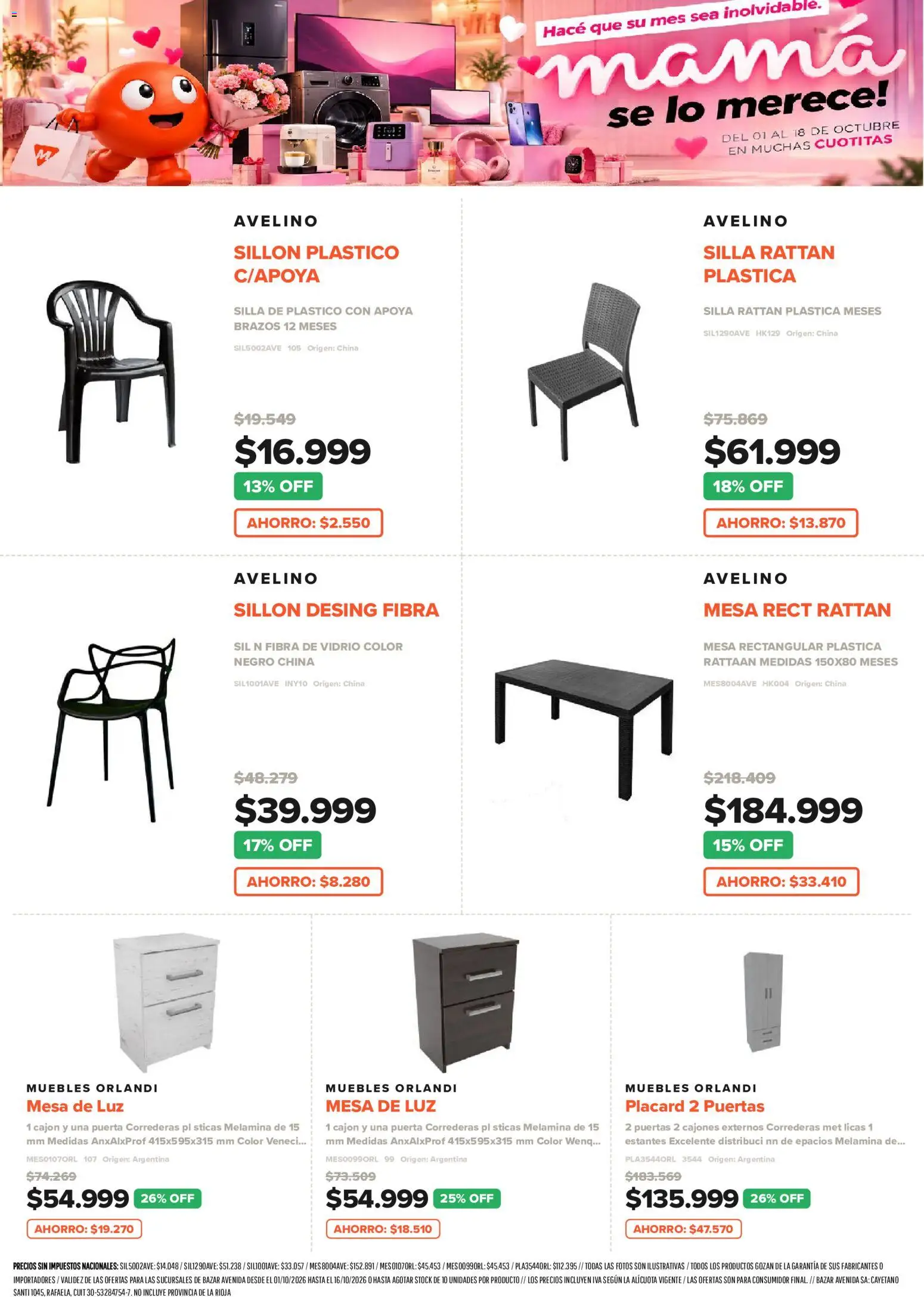This screenshot has height=1297, width=924.
Task: Select the Placard 2 Puertas title
Action: tap(694, 1106)
